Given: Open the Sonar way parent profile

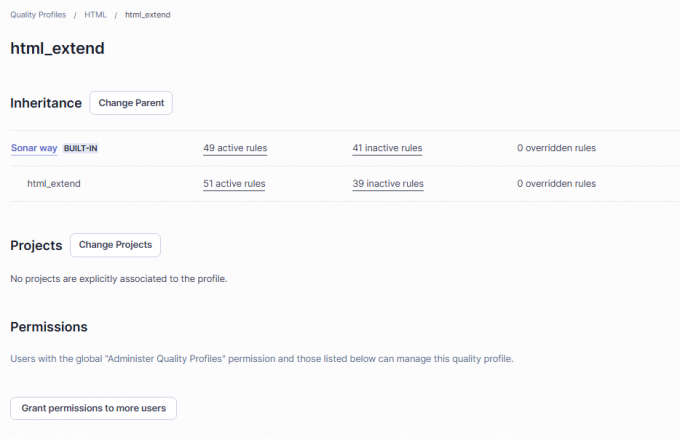Looking at the screenshot, I should [34, 148].
